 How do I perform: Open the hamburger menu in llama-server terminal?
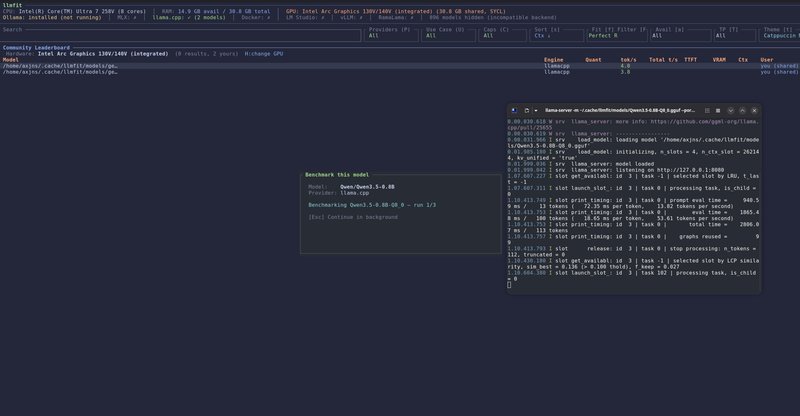click(x=718, y=110)
